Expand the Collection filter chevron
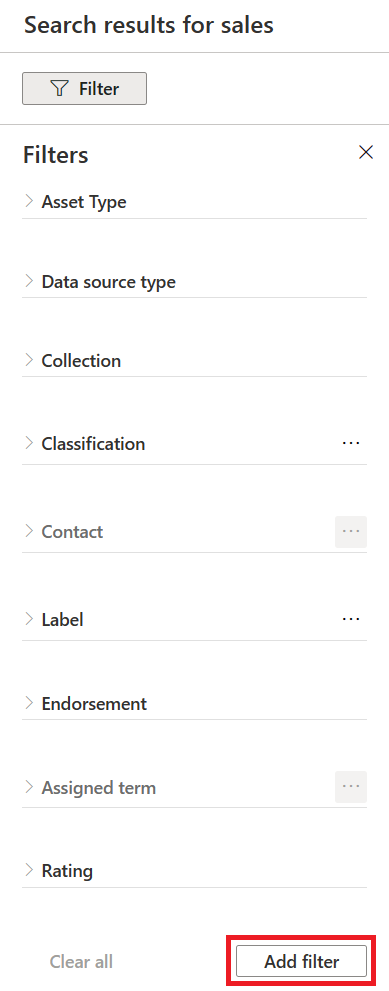Viewport: 389px width, 991px height. tap(29, 360)
